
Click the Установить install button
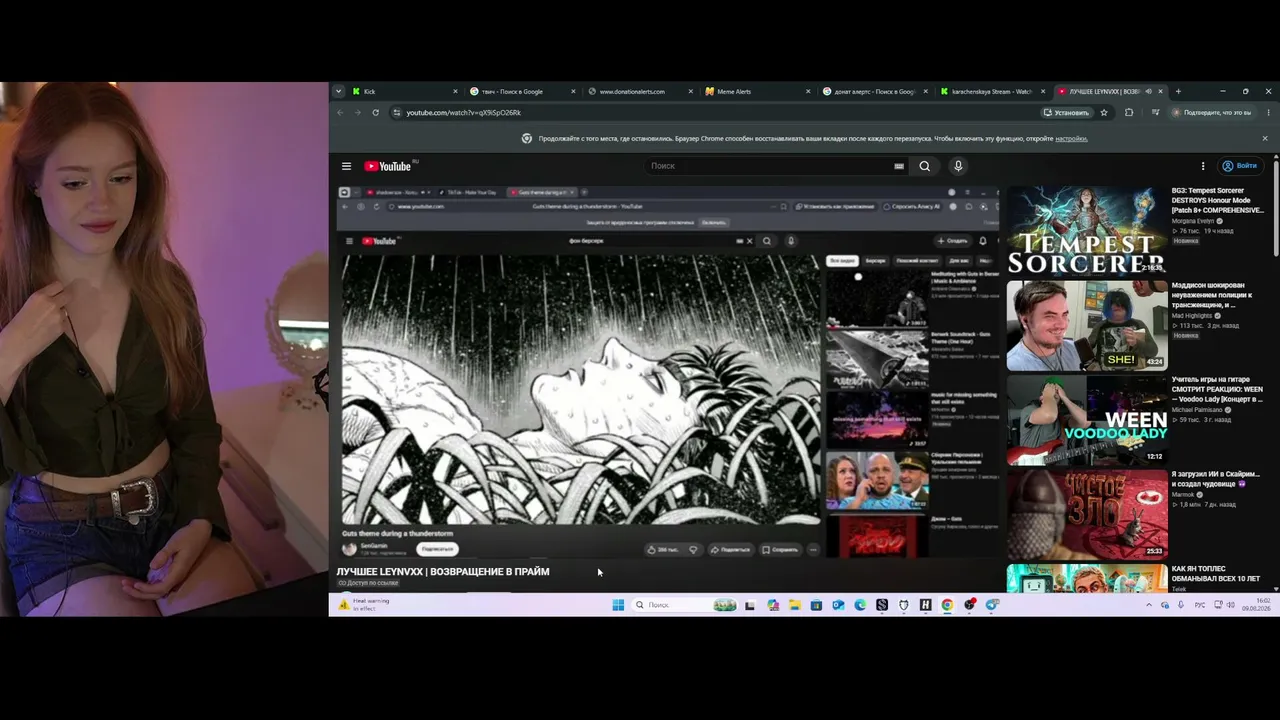[1066, 112]
